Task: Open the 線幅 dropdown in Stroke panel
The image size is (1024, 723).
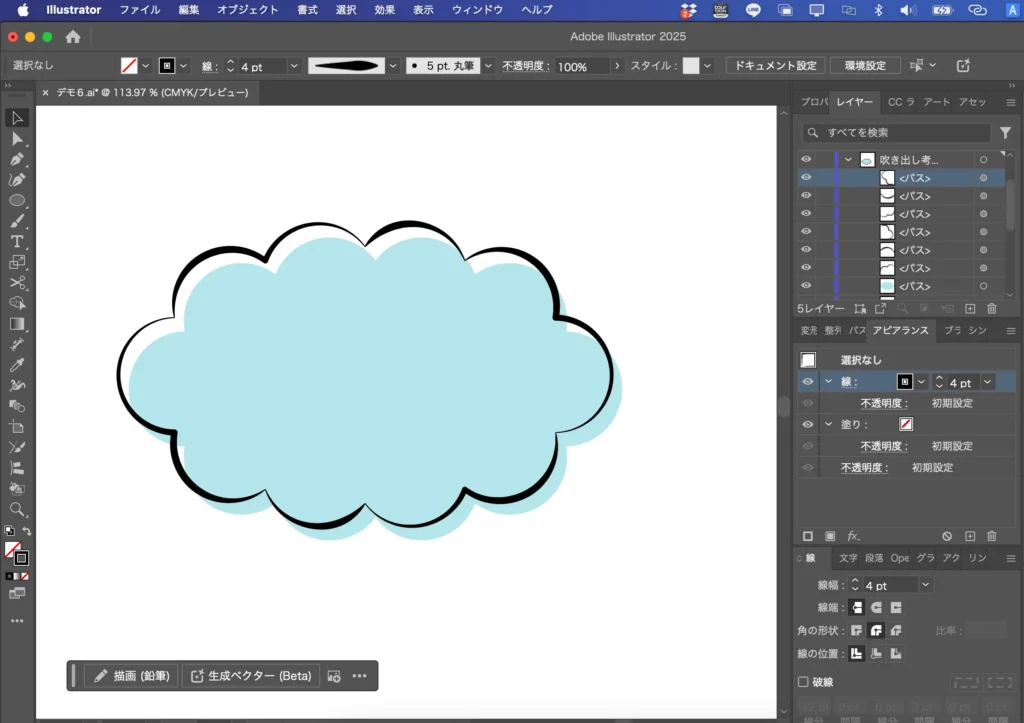Action: tap(926, 585)
